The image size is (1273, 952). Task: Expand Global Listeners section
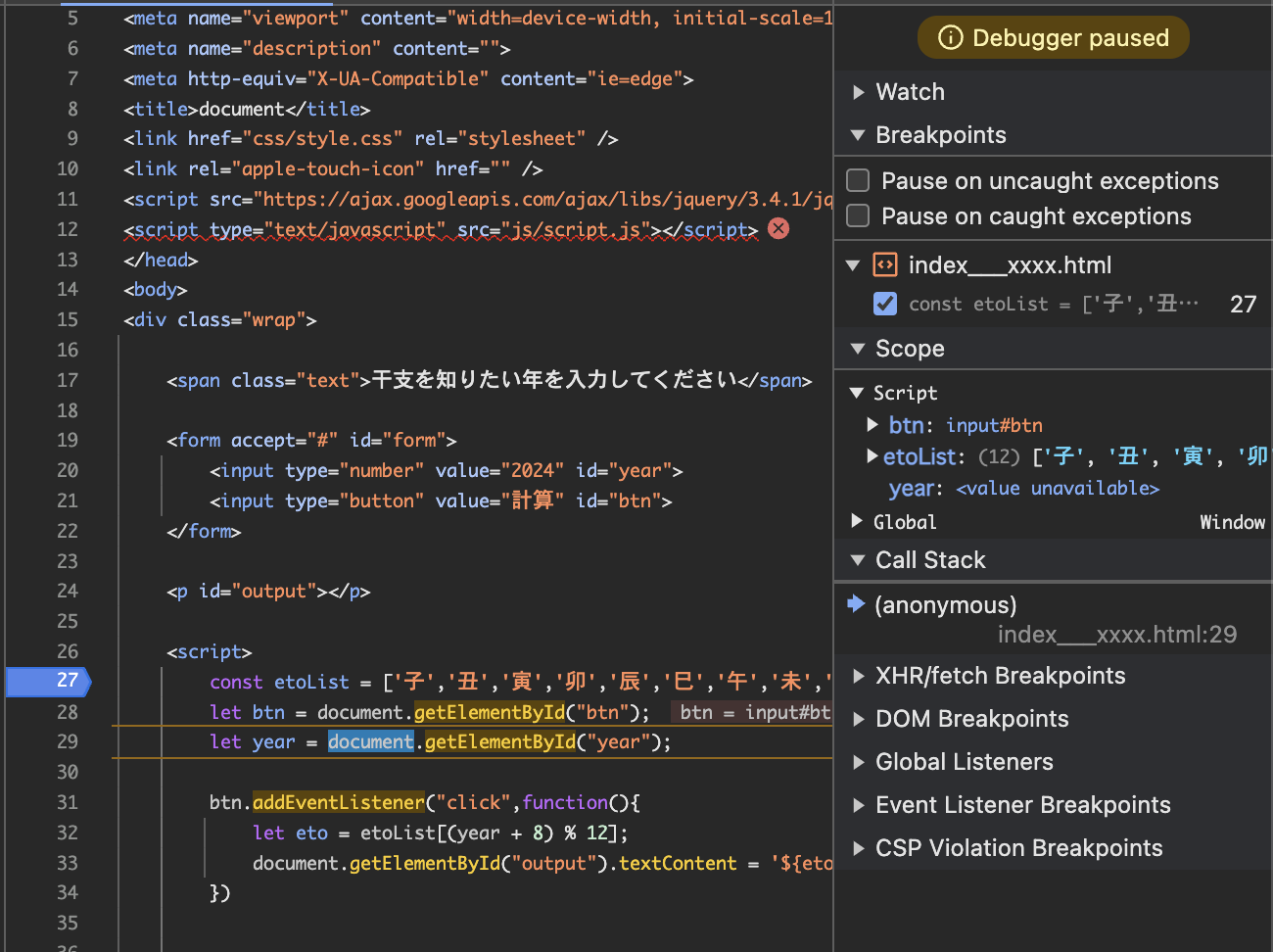tap(859, 762)
